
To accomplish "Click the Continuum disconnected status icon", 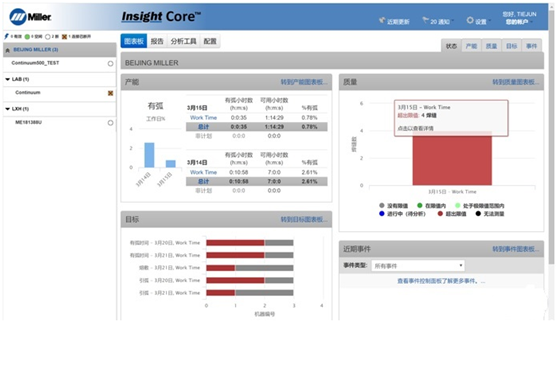I will (x=110, y=93).
